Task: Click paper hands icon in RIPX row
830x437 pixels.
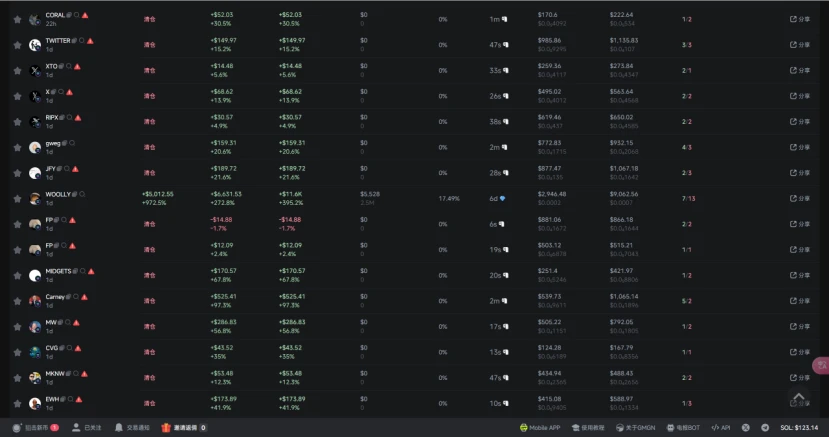Action: 505,122
